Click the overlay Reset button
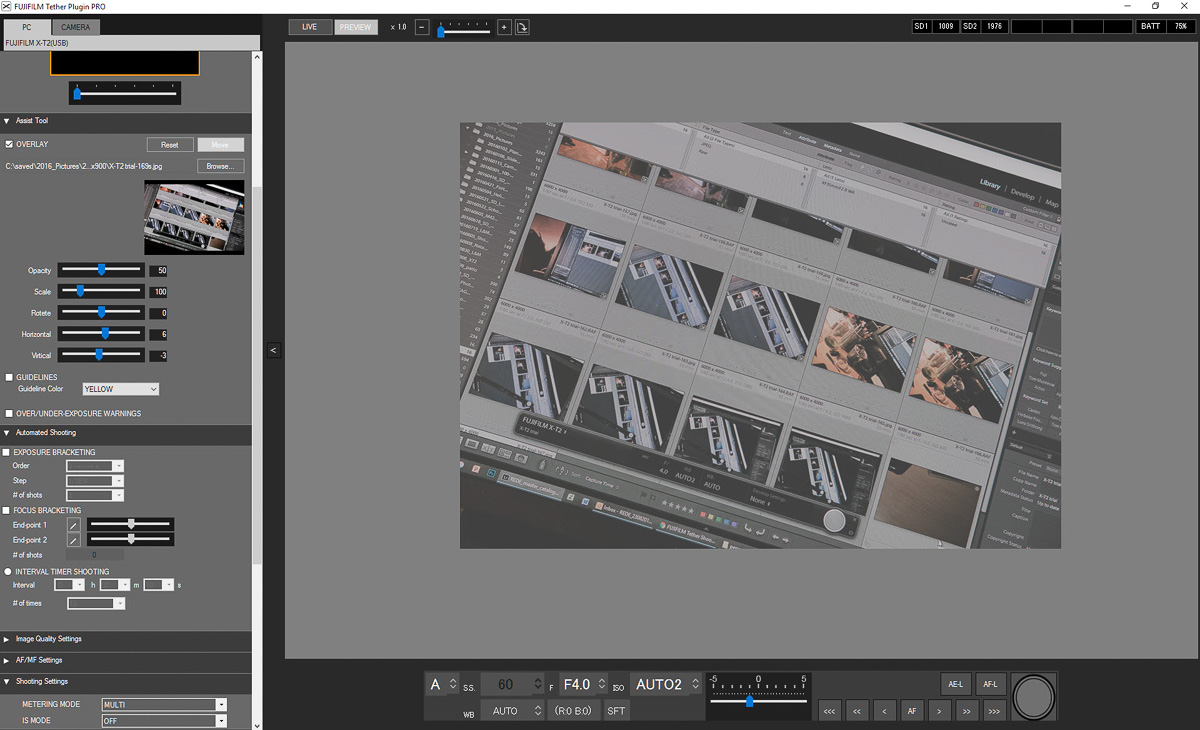1200x730 pixels. coord(170,145)
